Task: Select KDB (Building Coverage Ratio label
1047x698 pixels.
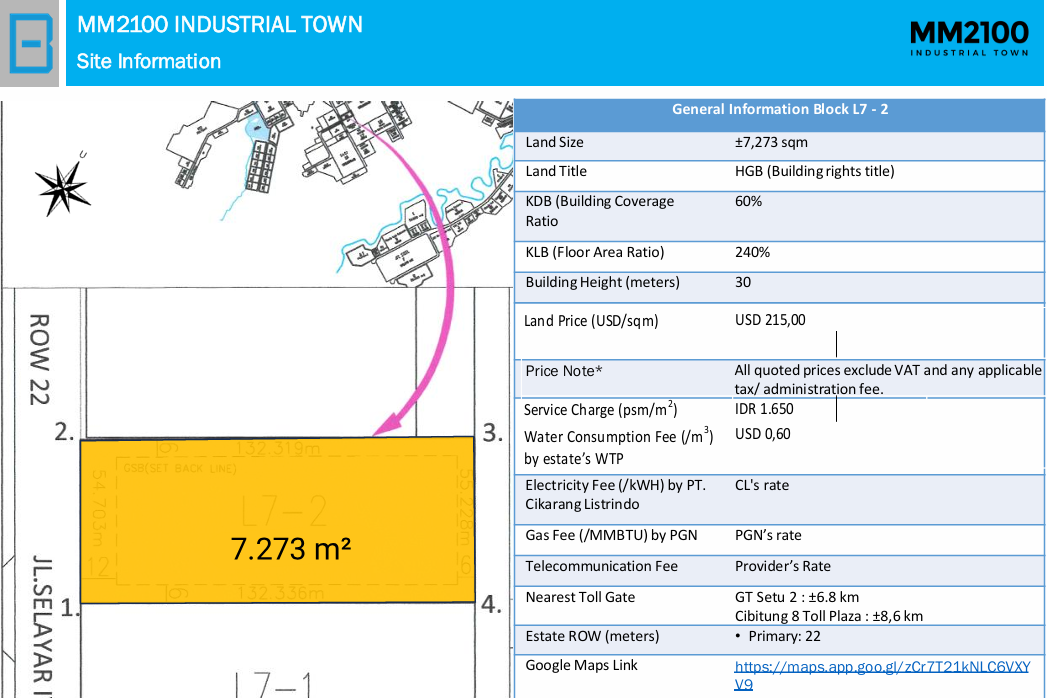Action: [x=600, y=211]
